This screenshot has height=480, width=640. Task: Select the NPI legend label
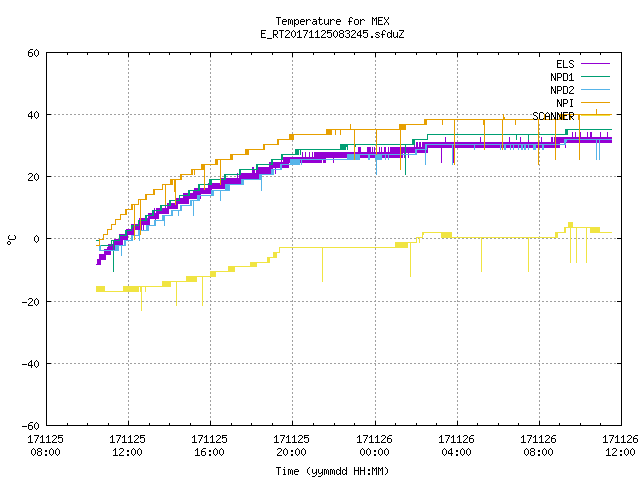tap(565, 103)
